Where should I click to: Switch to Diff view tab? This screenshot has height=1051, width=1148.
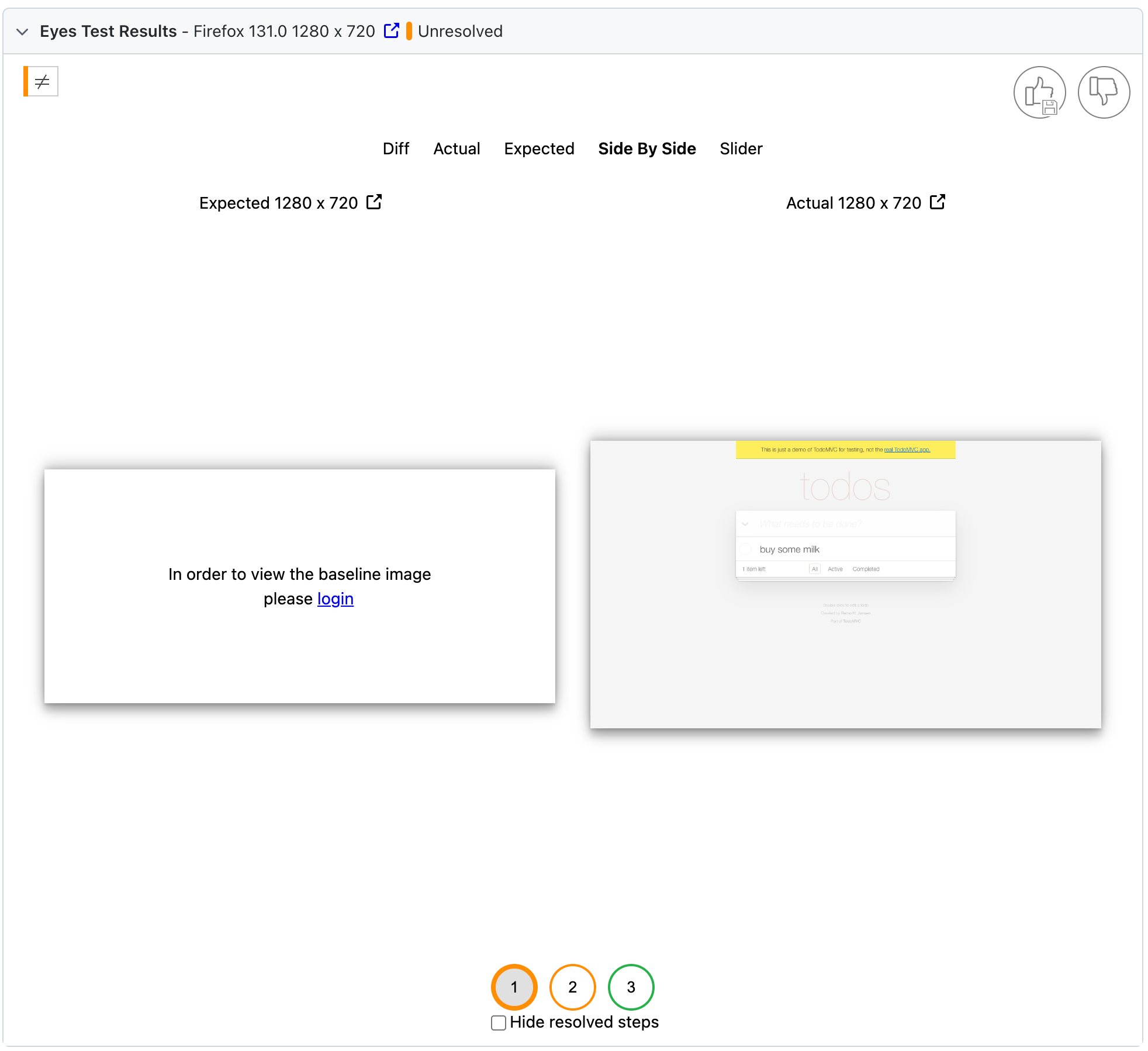tap(394, 149)
